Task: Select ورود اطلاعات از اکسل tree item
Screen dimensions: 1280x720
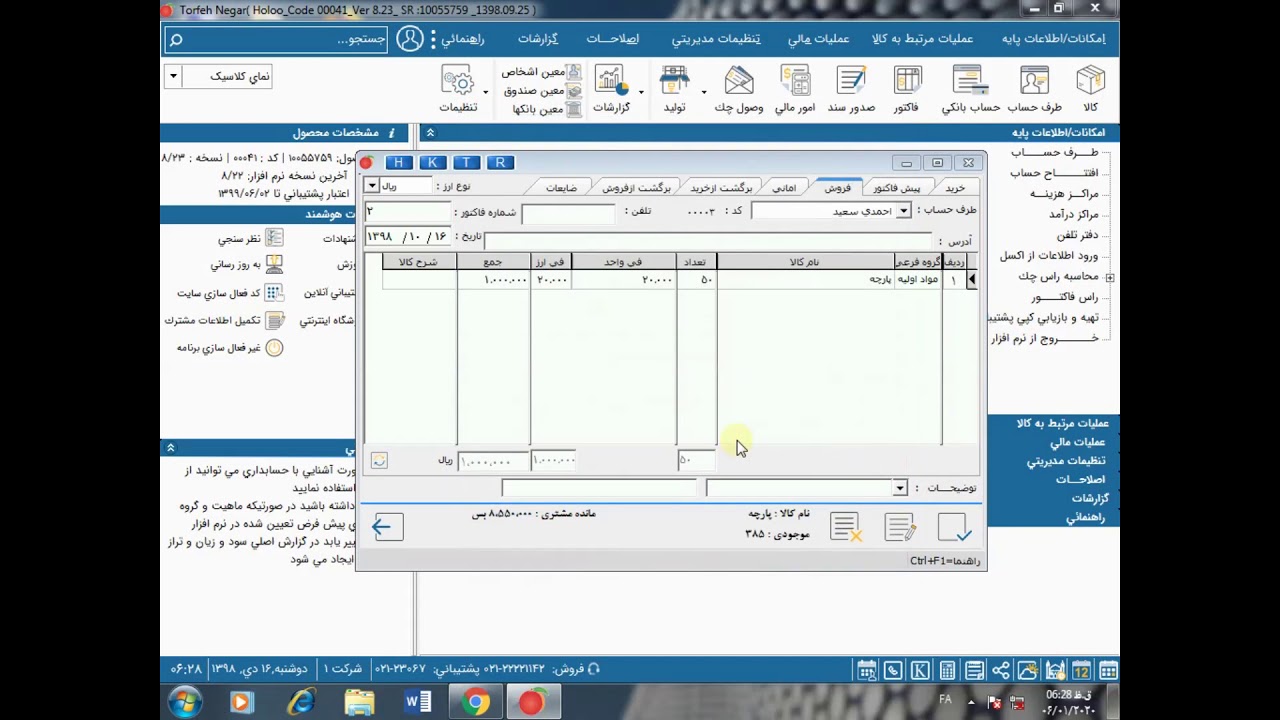Action: click(x=1050, y=256)
